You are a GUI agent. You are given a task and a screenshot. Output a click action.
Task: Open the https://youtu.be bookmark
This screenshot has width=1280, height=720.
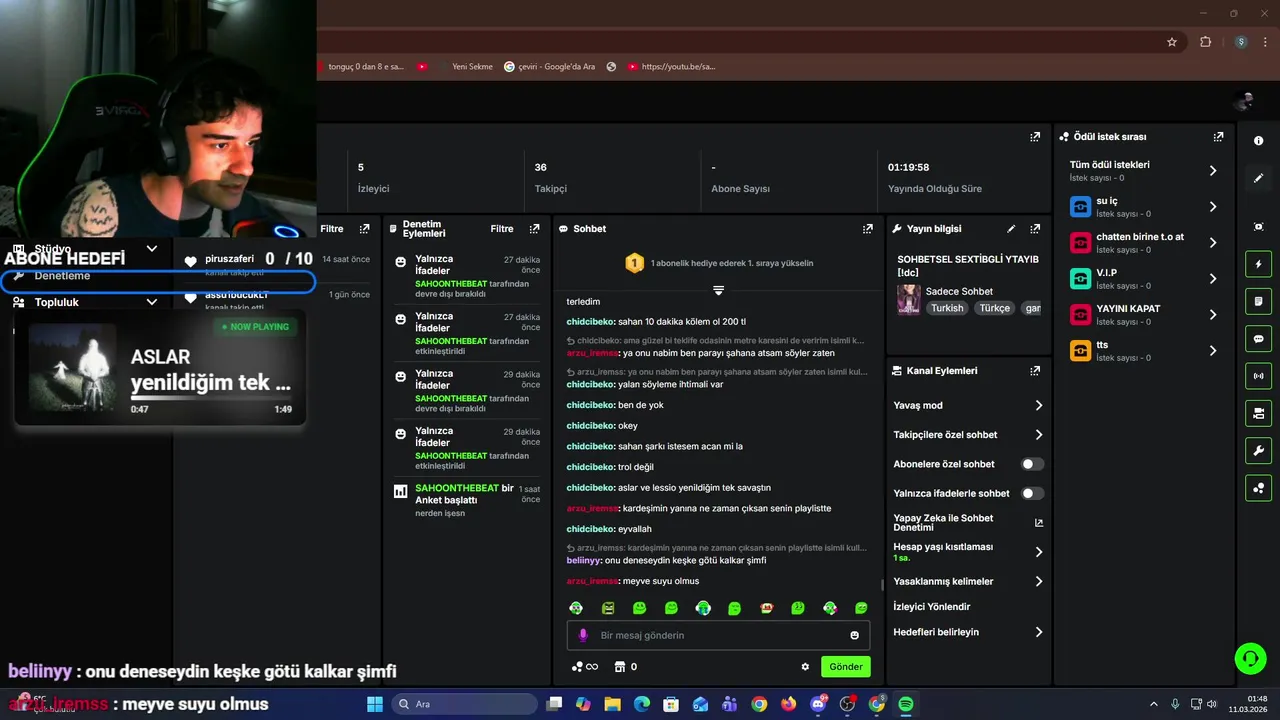click(672, 67)
